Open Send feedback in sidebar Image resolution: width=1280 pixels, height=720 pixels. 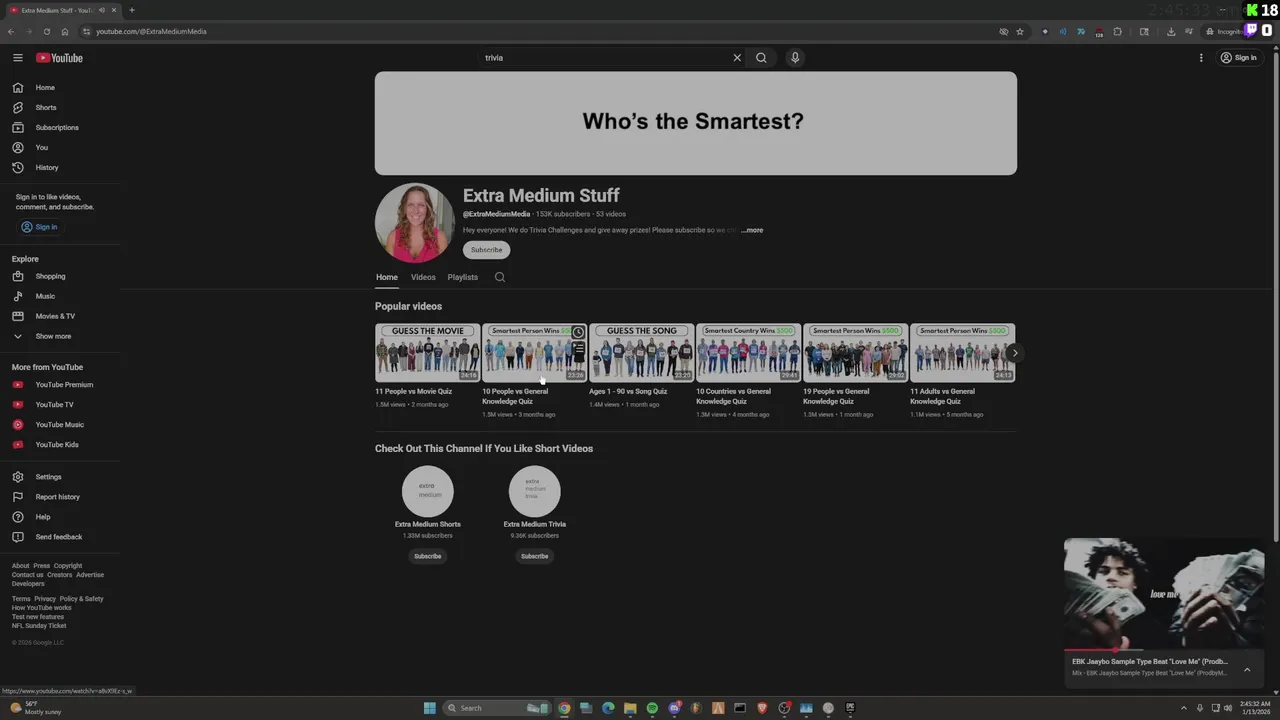coord(59,537)
